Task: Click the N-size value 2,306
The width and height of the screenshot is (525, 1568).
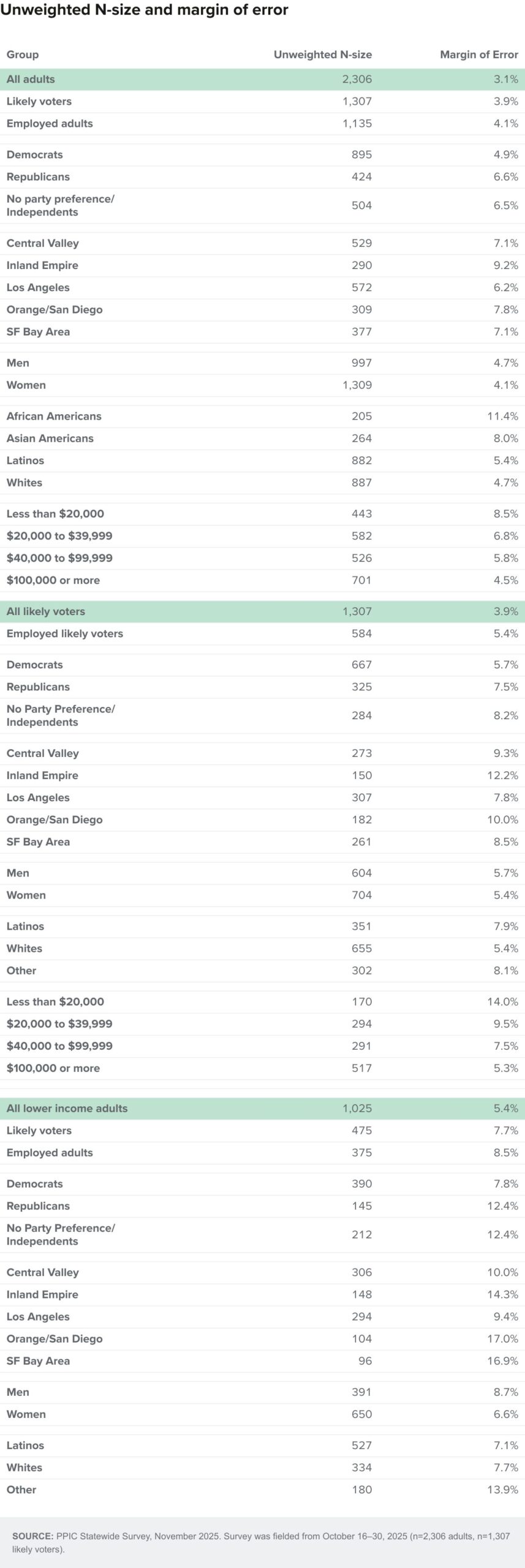Action: (x=357, y=79)
